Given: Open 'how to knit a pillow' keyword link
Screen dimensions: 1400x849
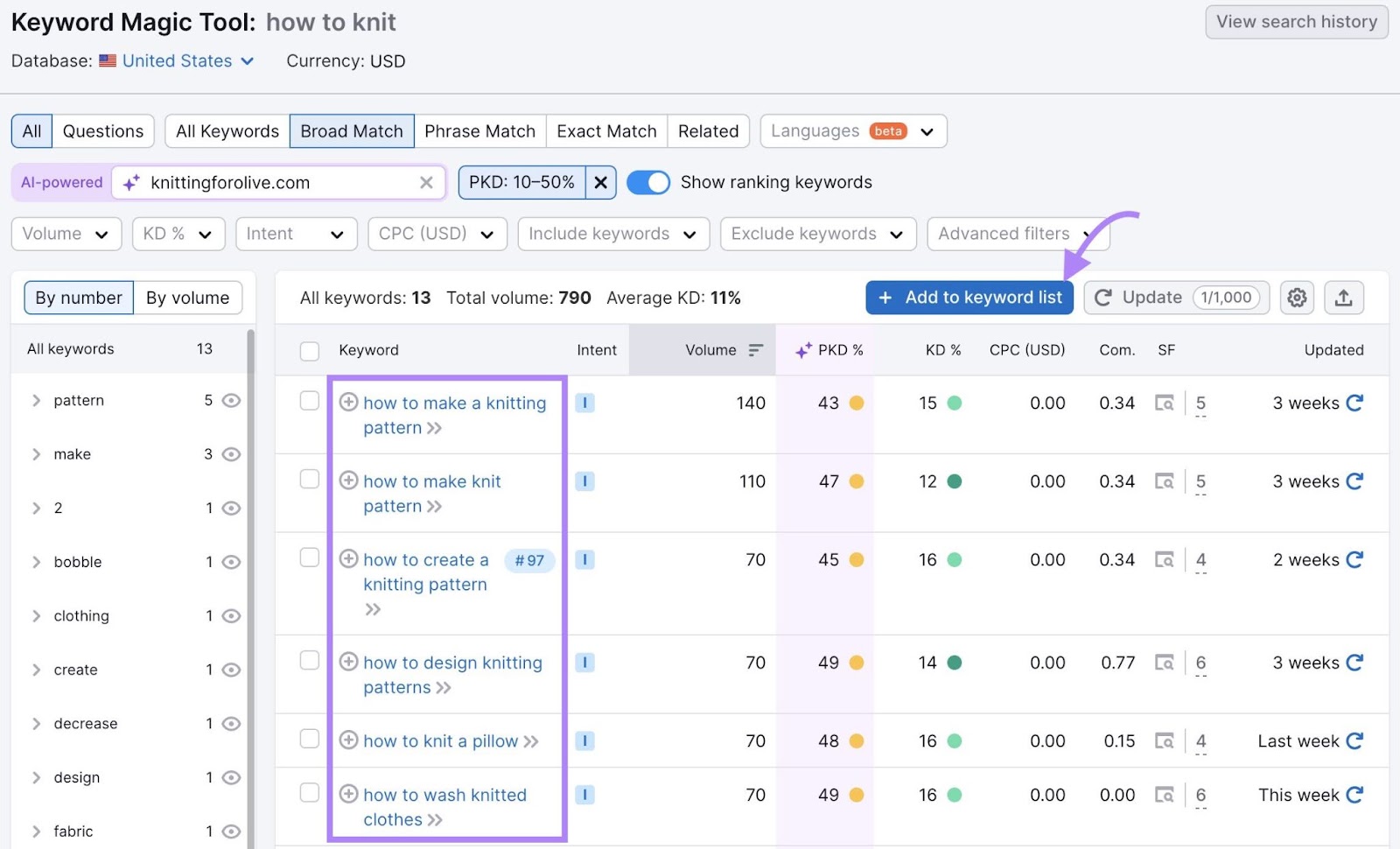Looking at the screenshot, I should 441,741.
